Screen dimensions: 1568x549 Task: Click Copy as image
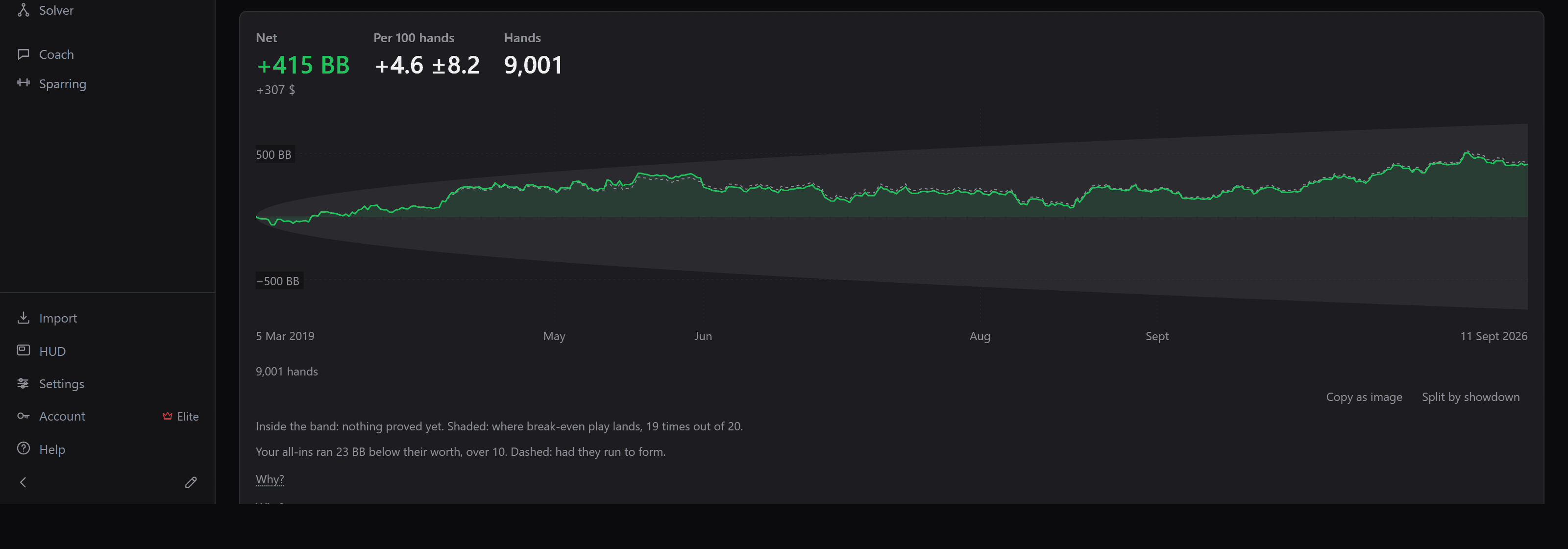1364,397
